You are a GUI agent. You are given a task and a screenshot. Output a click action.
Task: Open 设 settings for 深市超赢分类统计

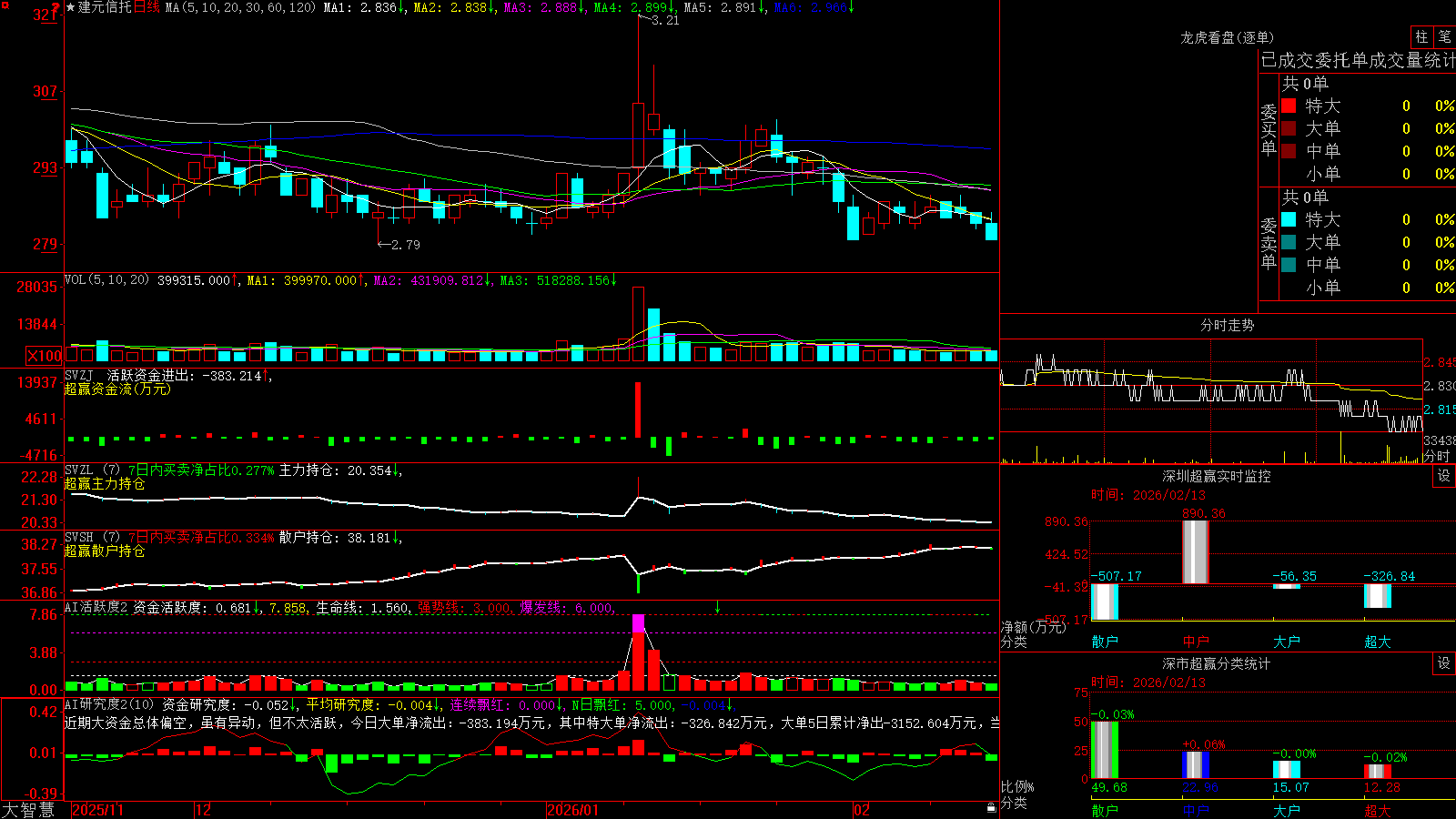pos(1444,663)
